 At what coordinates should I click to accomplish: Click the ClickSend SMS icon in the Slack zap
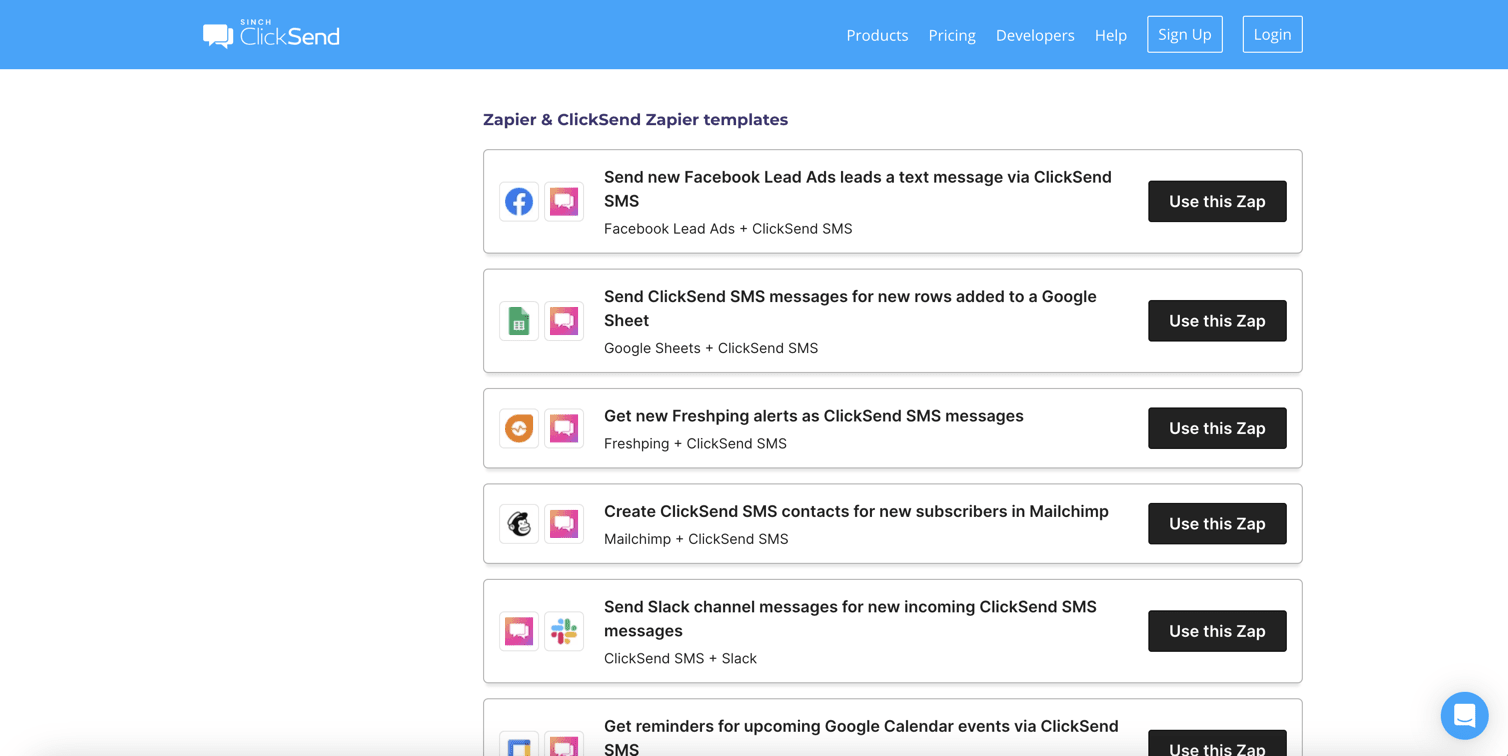click(x=519, y=631)
